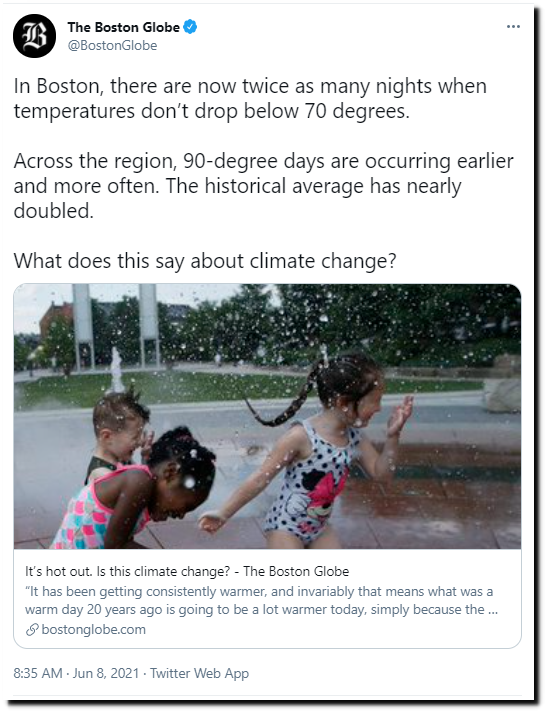Click the Boston Globe profile avatar
The image size is (545, 711).
pos(34,36)
